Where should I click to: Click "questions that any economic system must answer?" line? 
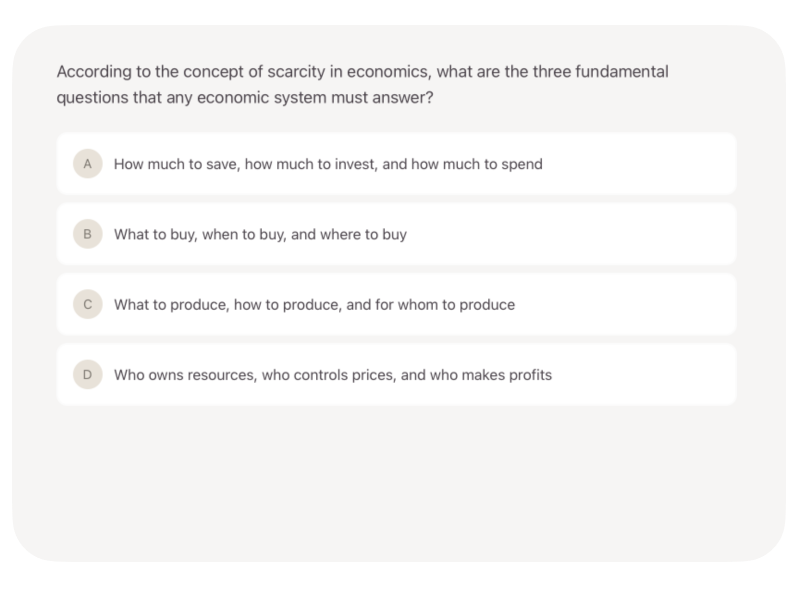(x=245, y=99)
